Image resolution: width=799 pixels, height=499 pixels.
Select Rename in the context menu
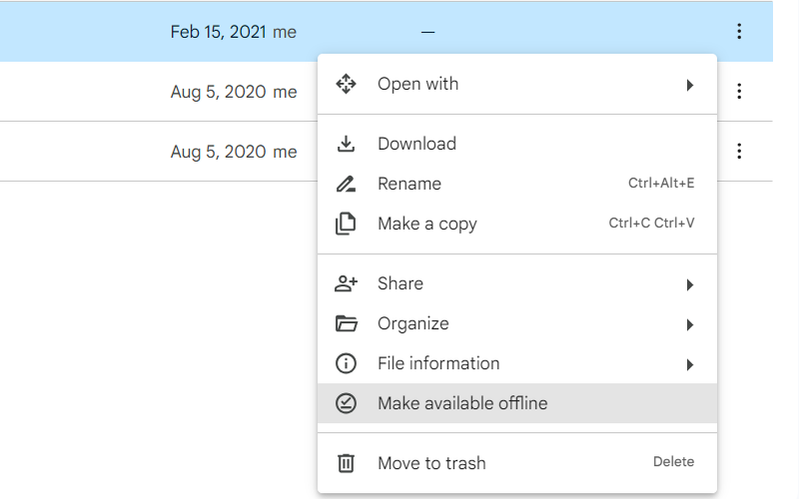point(409,184)
